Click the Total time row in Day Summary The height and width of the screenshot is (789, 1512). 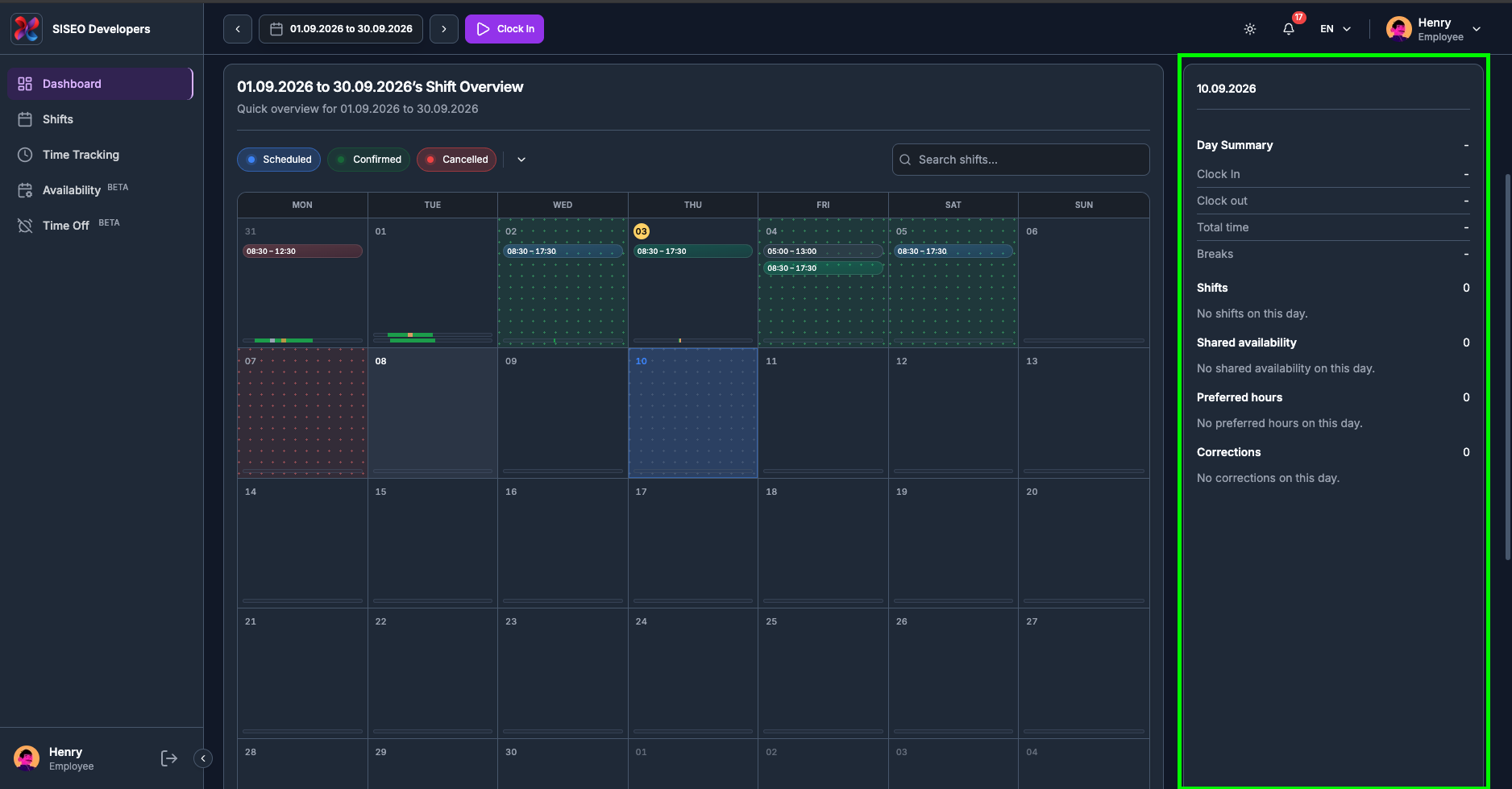coord(1333,227)
